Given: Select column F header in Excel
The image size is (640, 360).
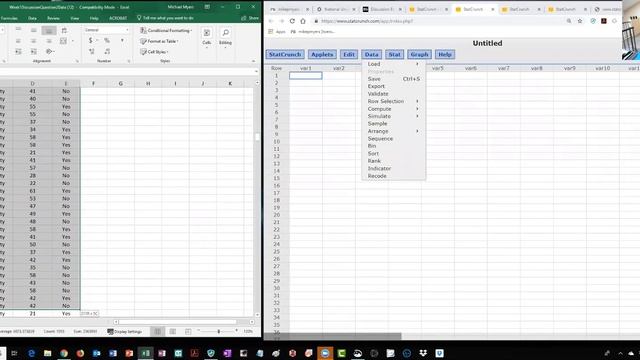Looking at the screenshot, I should point(93,84).
